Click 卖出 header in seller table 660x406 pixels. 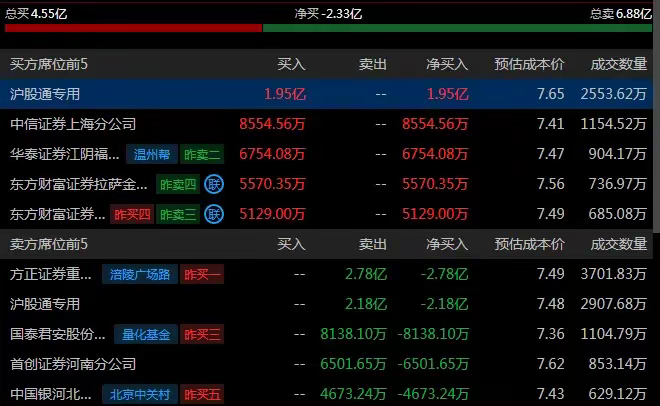pyautogui.click(x=373, y=244)
